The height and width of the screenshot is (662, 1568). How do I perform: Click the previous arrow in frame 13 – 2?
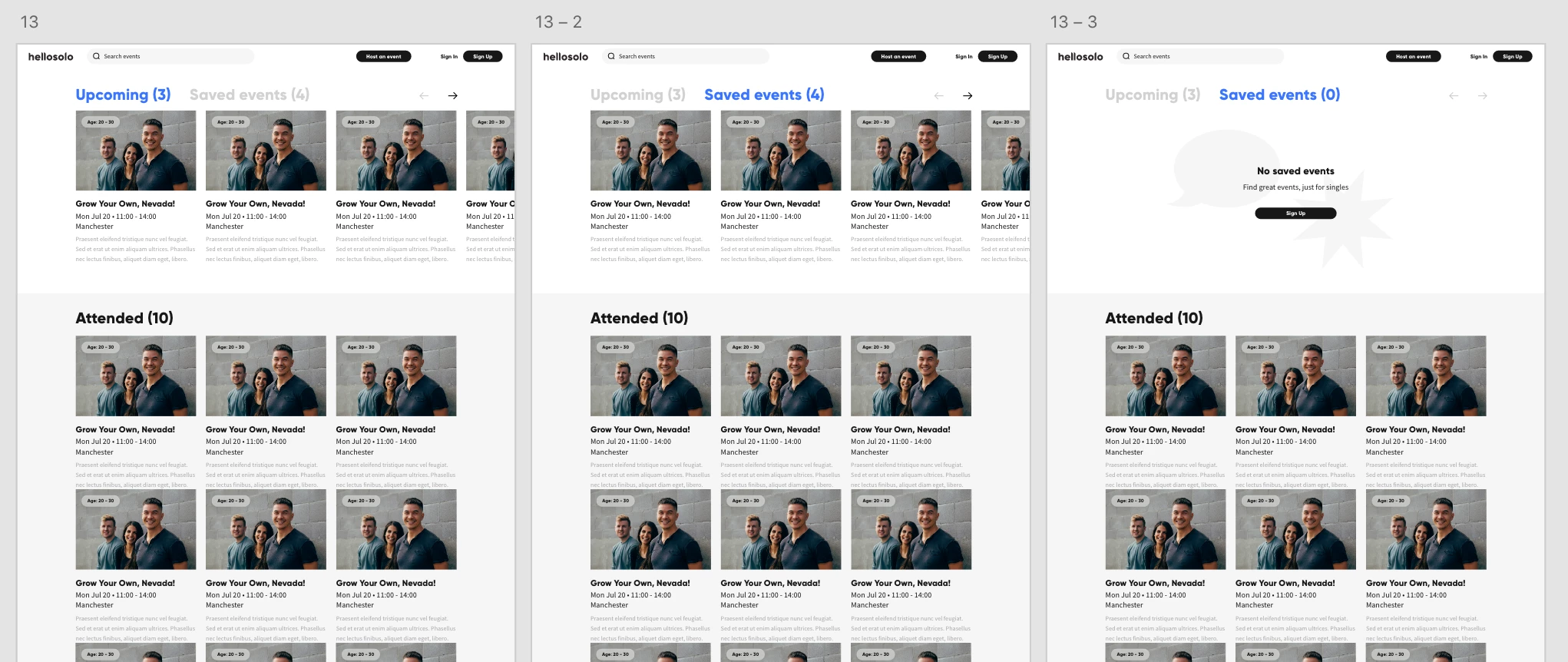(x=938, y=96)
